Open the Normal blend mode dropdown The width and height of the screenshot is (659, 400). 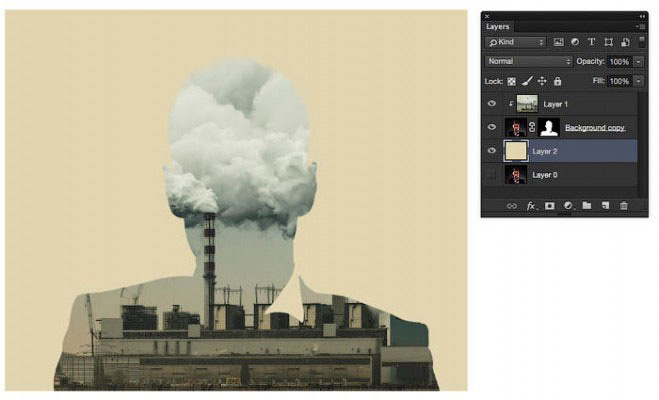(x=529, y=61)
